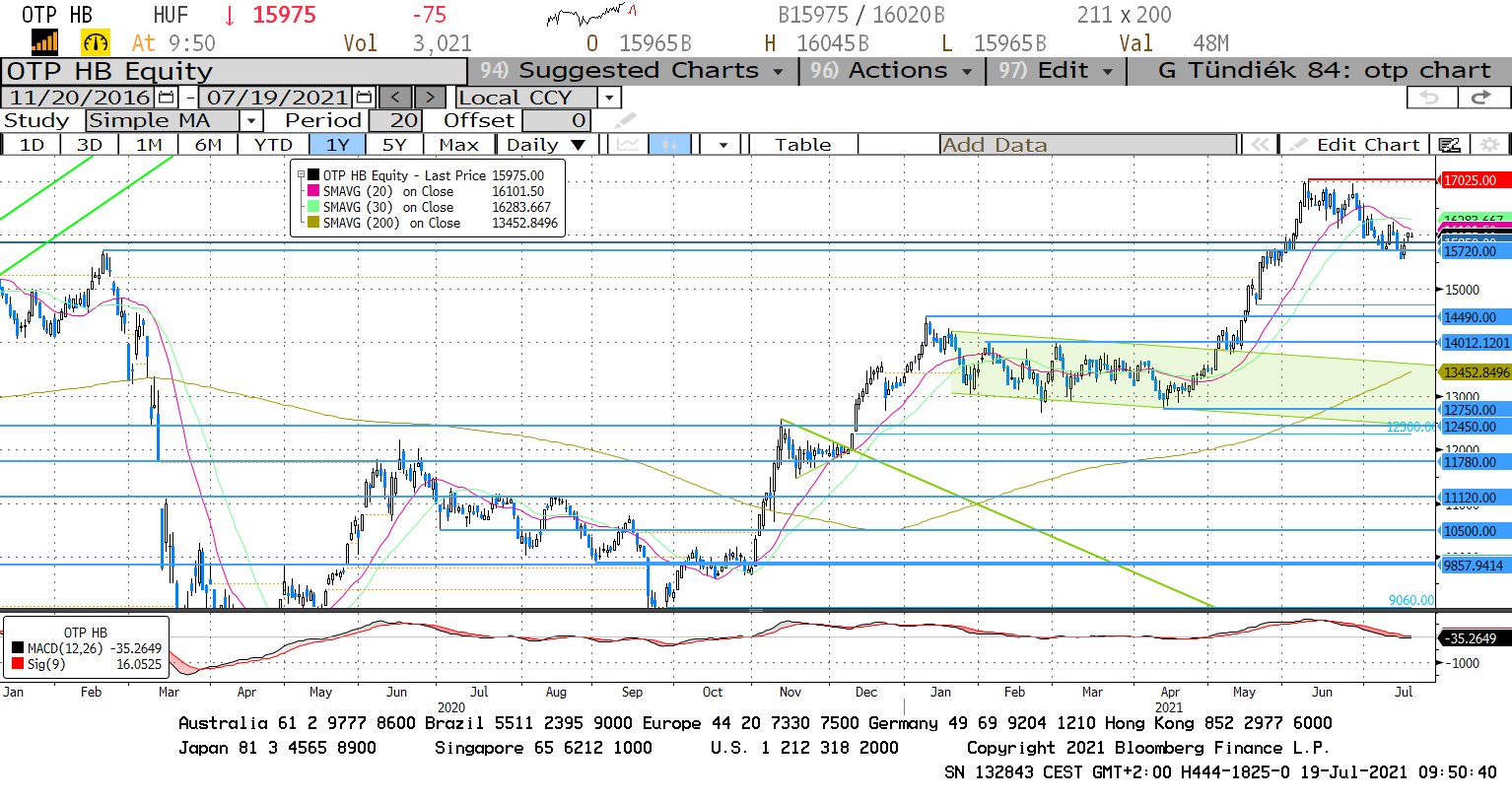Screen dimensions: 1512x801
Task: Select the 1D range button
Action: [x=33, y=145]
